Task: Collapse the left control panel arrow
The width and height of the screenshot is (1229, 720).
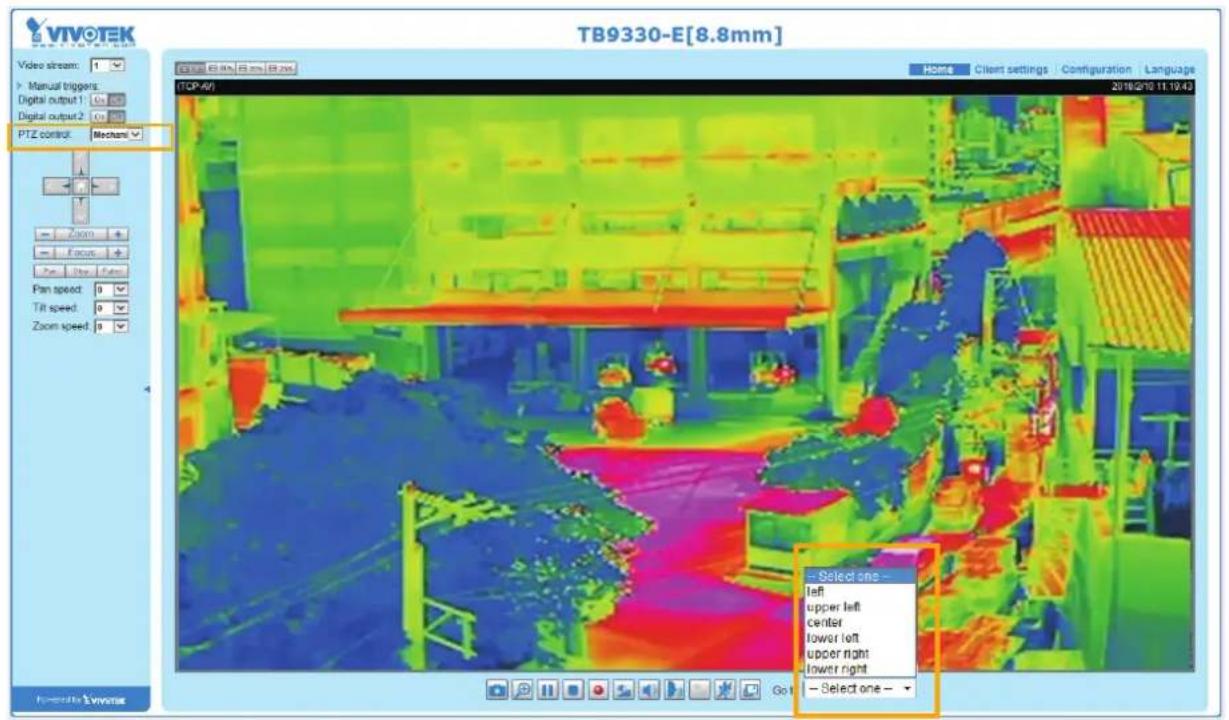Action: pos(146,389)
